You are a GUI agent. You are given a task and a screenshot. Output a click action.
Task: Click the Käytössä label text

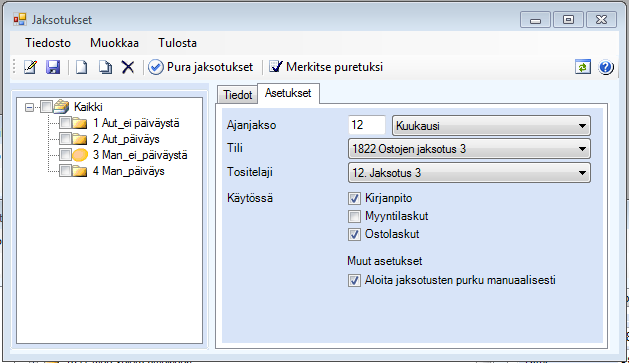(250, 198)
